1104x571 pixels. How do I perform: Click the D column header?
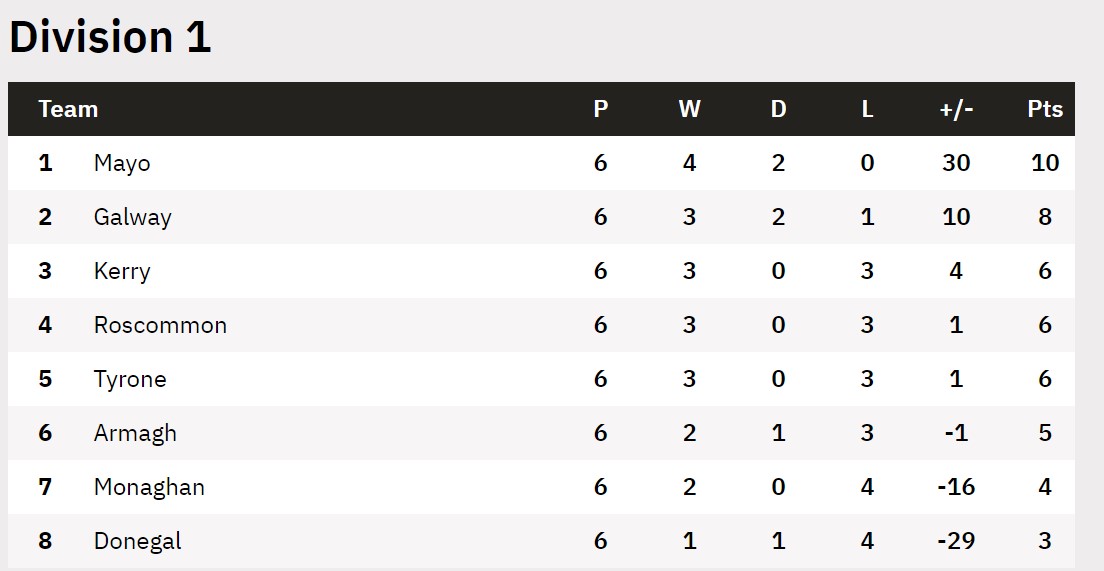coord(778,109)
